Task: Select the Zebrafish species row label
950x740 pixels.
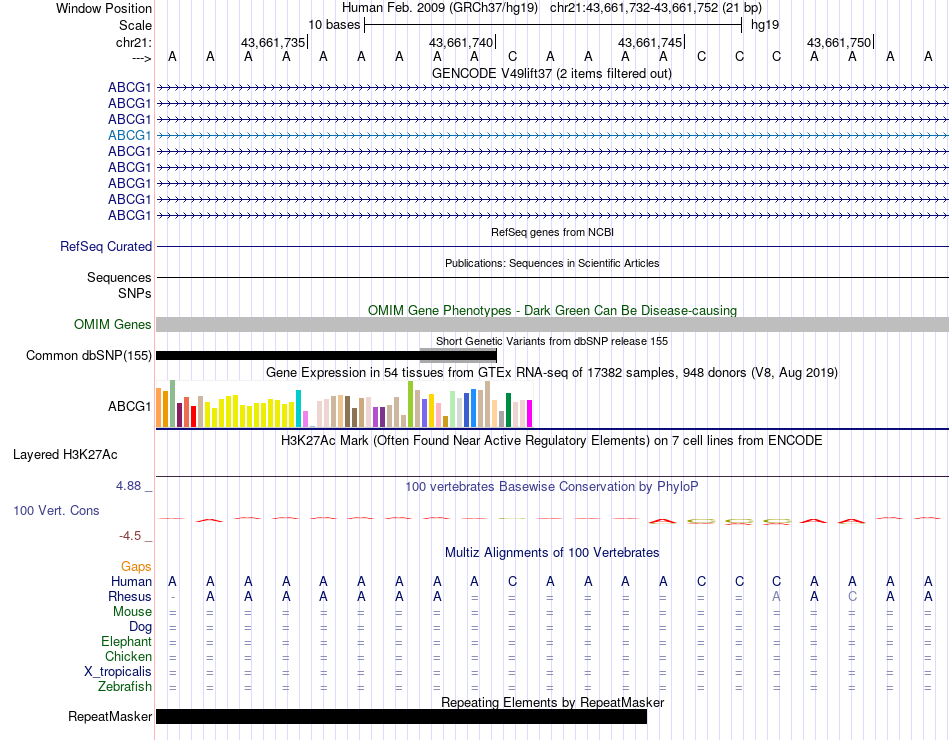Action: click(125, 687)
